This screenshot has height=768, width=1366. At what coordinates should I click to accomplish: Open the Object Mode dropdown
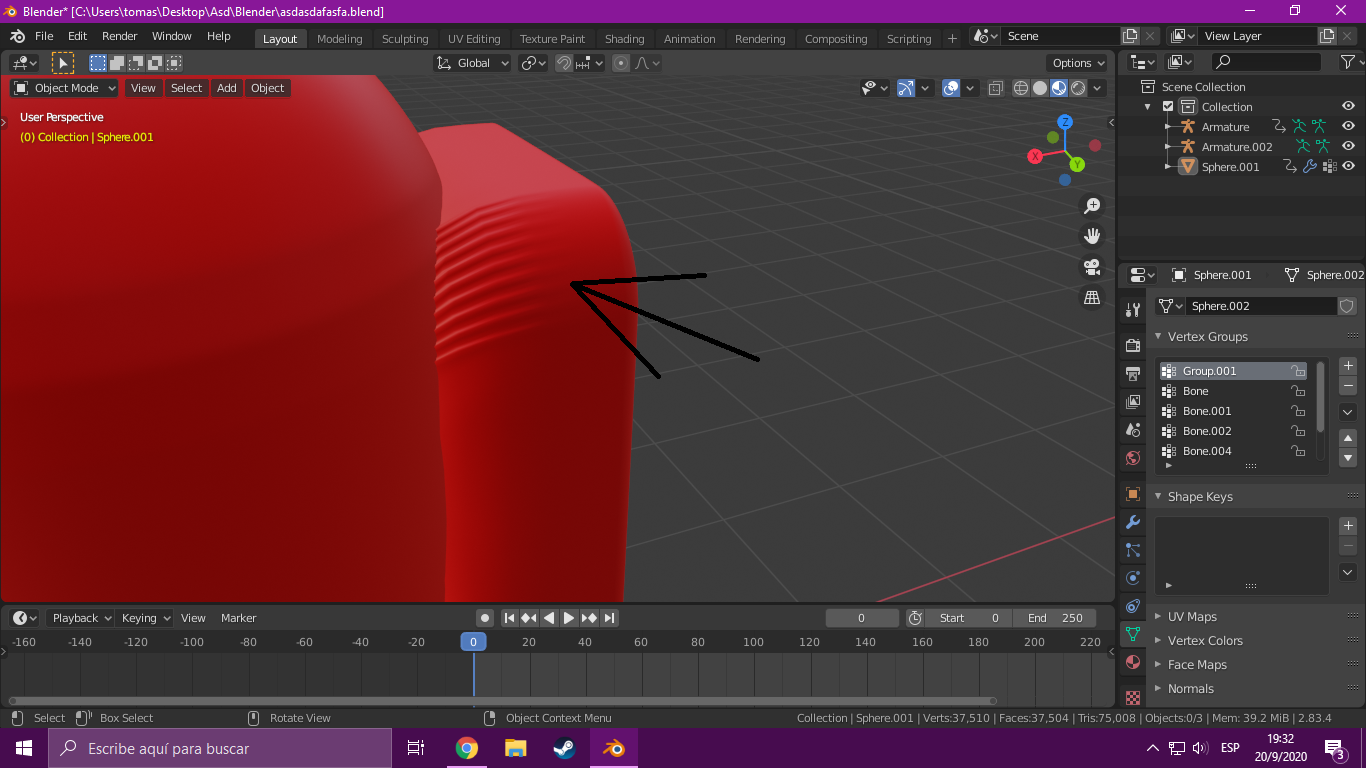click(x=65, y=88)
